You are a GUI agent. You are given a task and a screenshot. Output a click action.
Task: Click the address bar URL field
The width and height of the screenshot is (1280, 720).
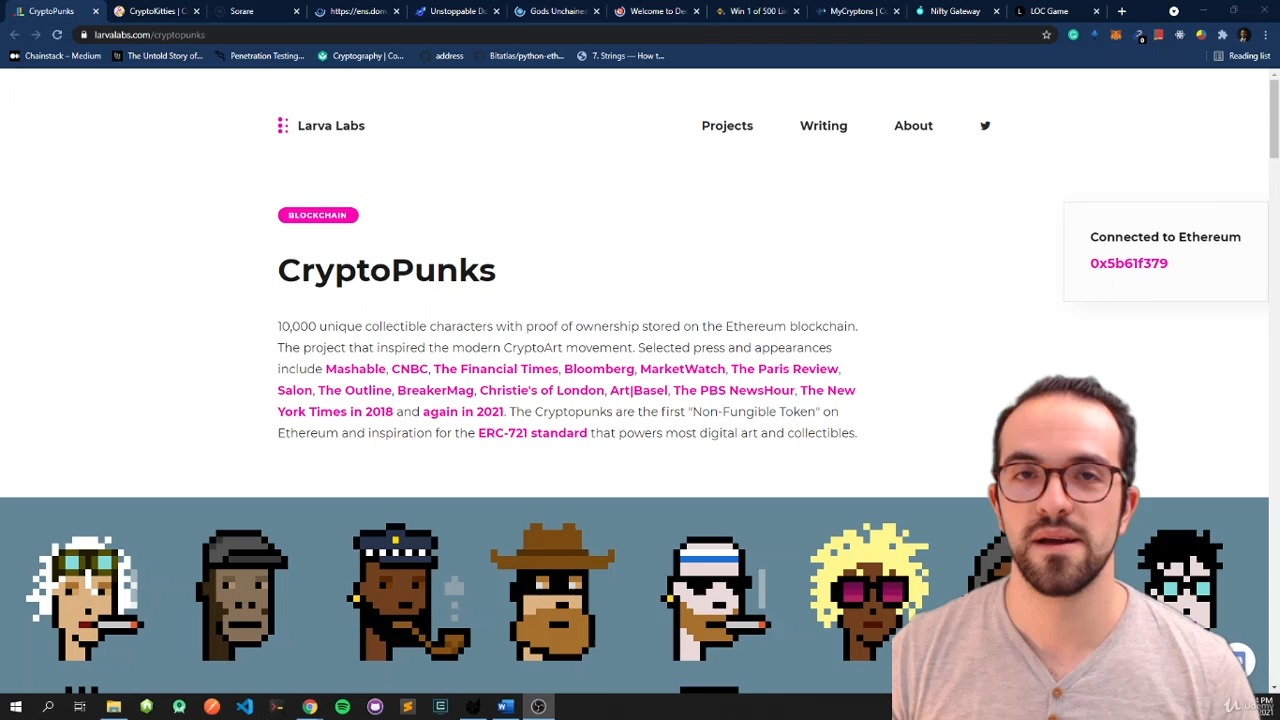(560, 35)
